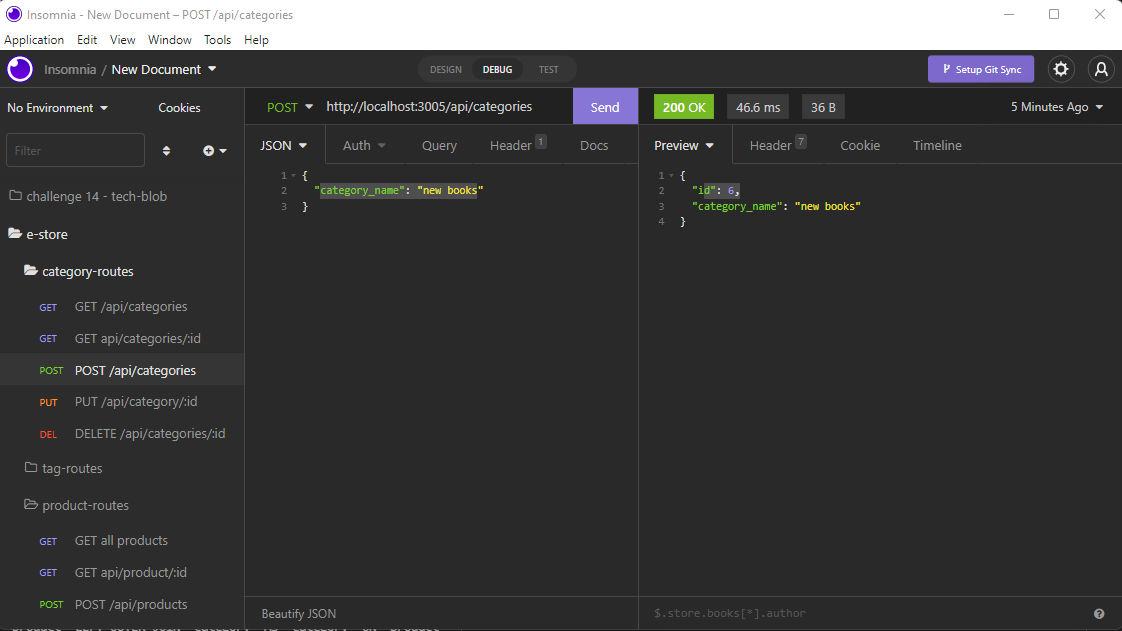Switch to the Timeline tab

click(x=936, y=145)
